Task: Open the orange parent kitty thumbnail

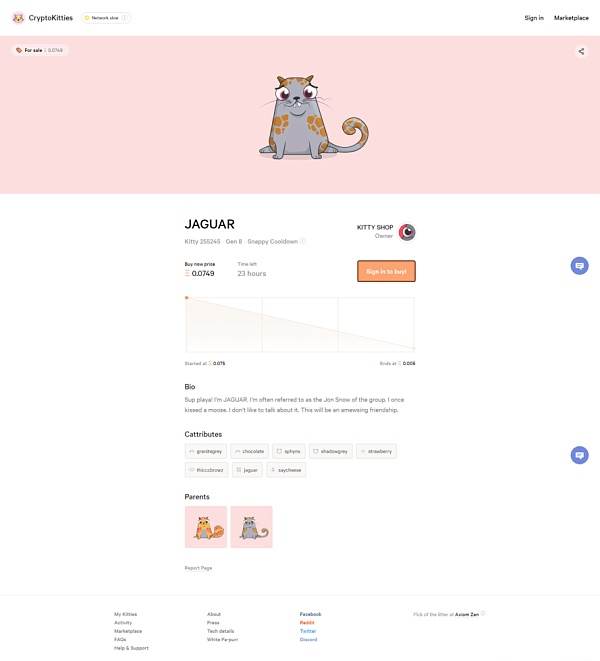Action: click(206, 527)
